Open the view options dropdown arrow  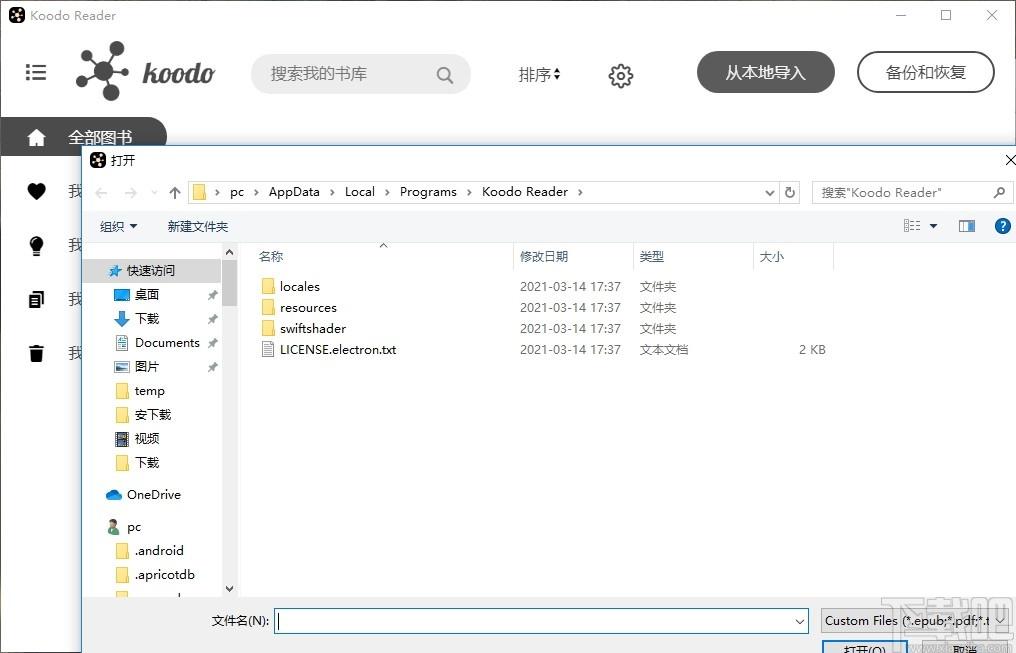[933, 225]
